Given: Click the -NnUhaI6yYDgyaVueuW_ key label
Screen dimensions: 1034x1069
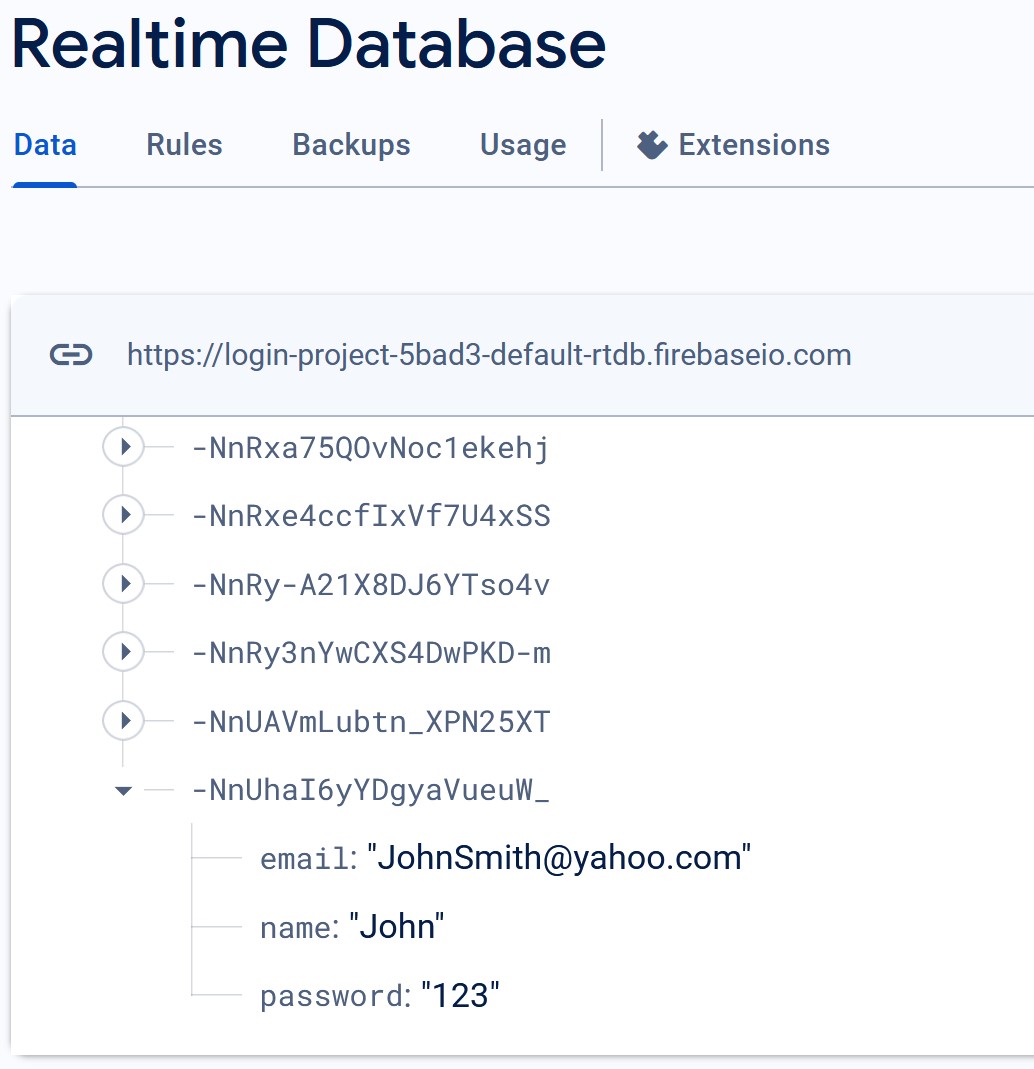Looking at the screenshot, I should 370,790.
